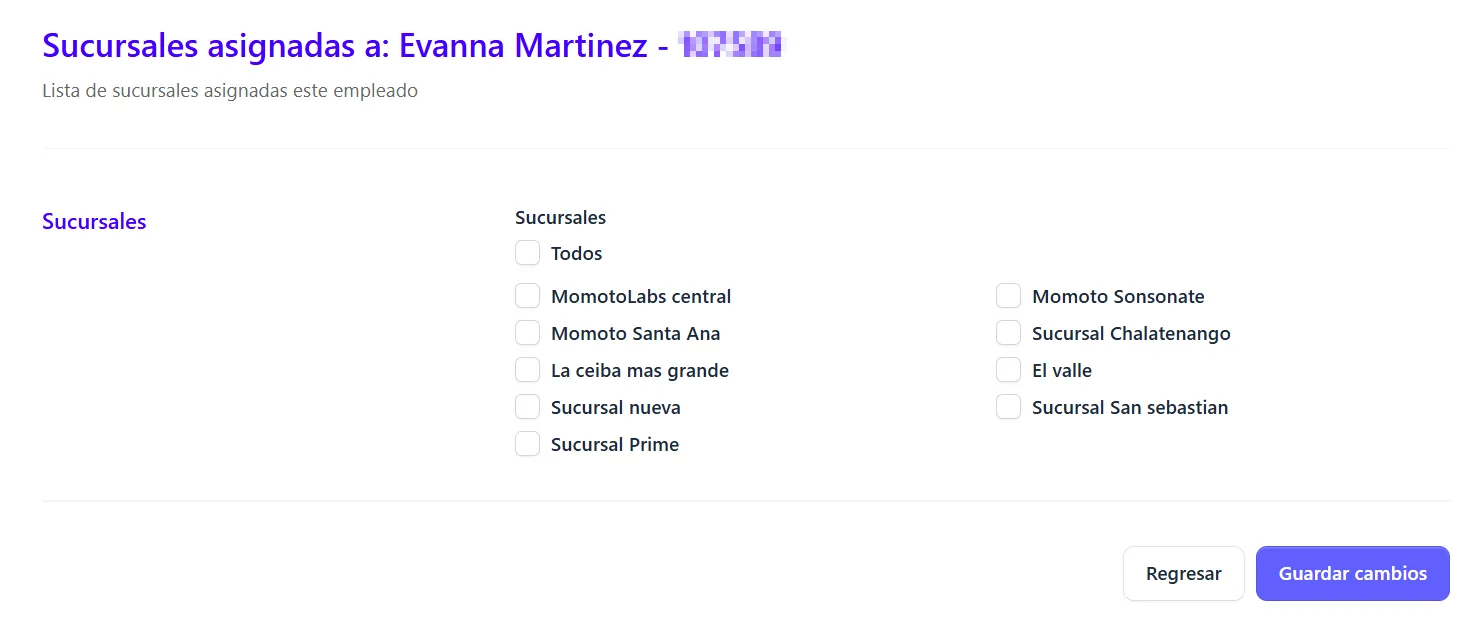Select the La ceiba mas grande checkbox
The width and height of the screenshot is (1472, 623).
[x=527, y=370]
